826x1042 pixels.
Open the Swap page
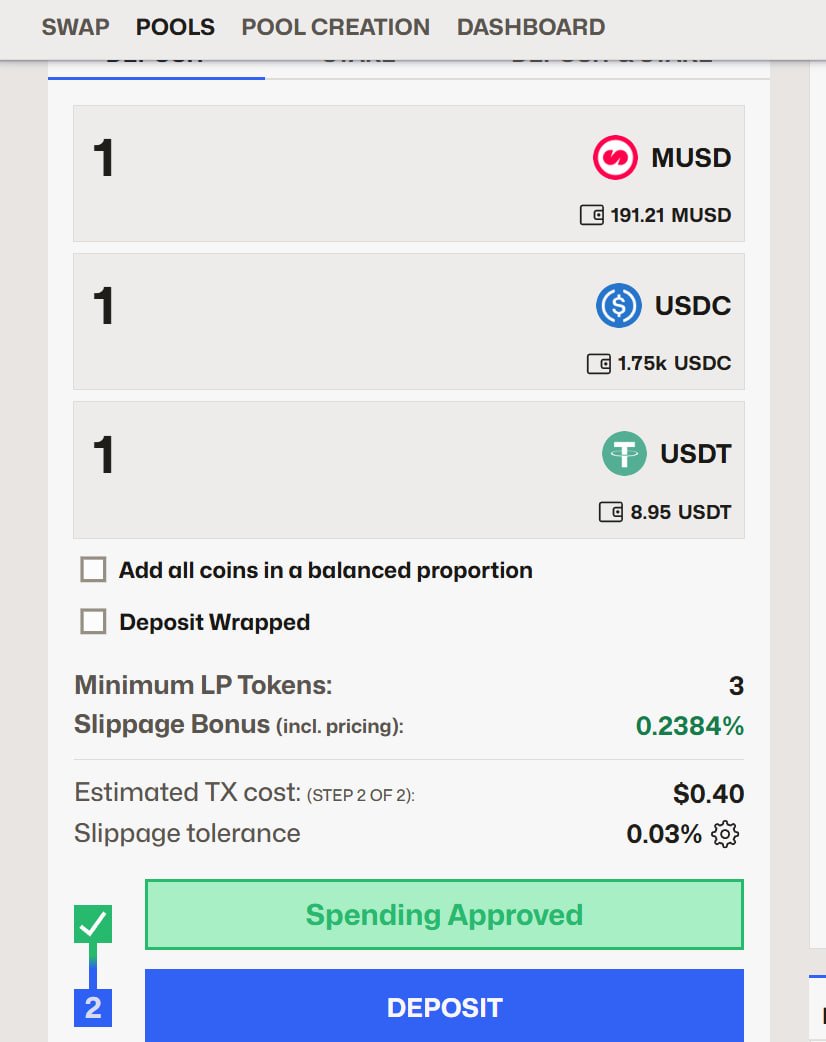pyautogui.click(x=75, y=27)
